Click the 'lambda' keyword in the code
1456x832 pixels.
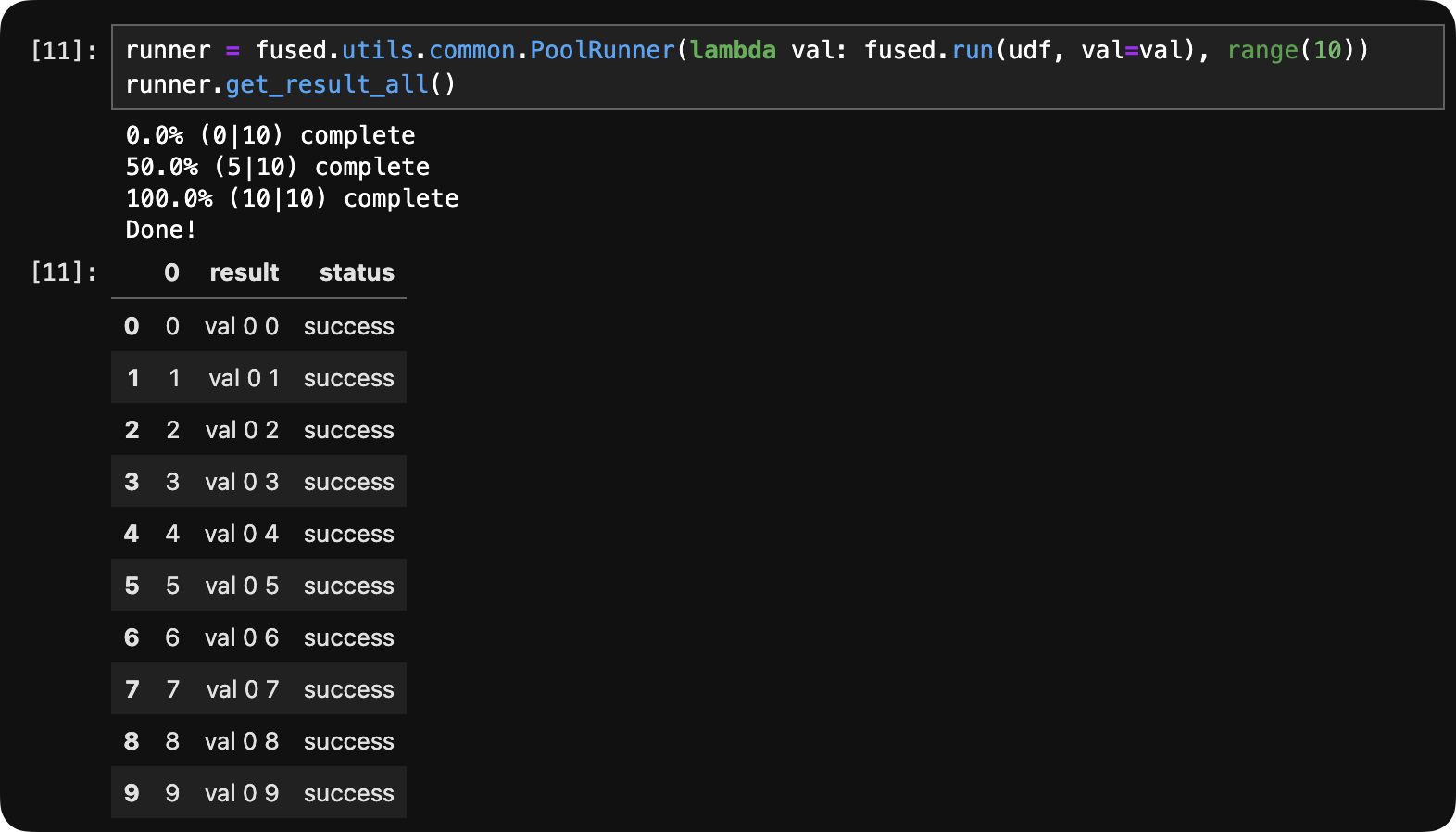click(733, 50)
